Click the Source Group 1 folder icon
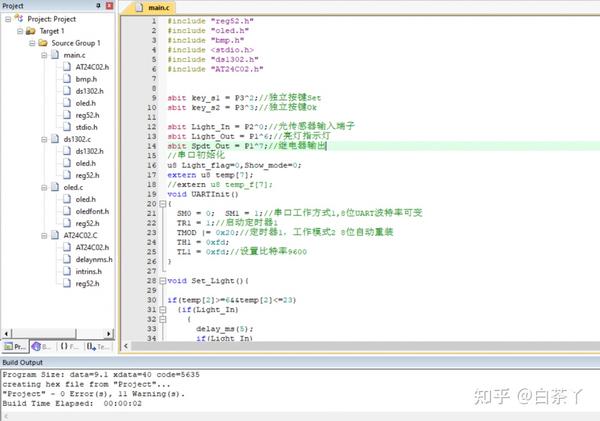Screen dimensions: 600x421 click(x=43, y=43)
